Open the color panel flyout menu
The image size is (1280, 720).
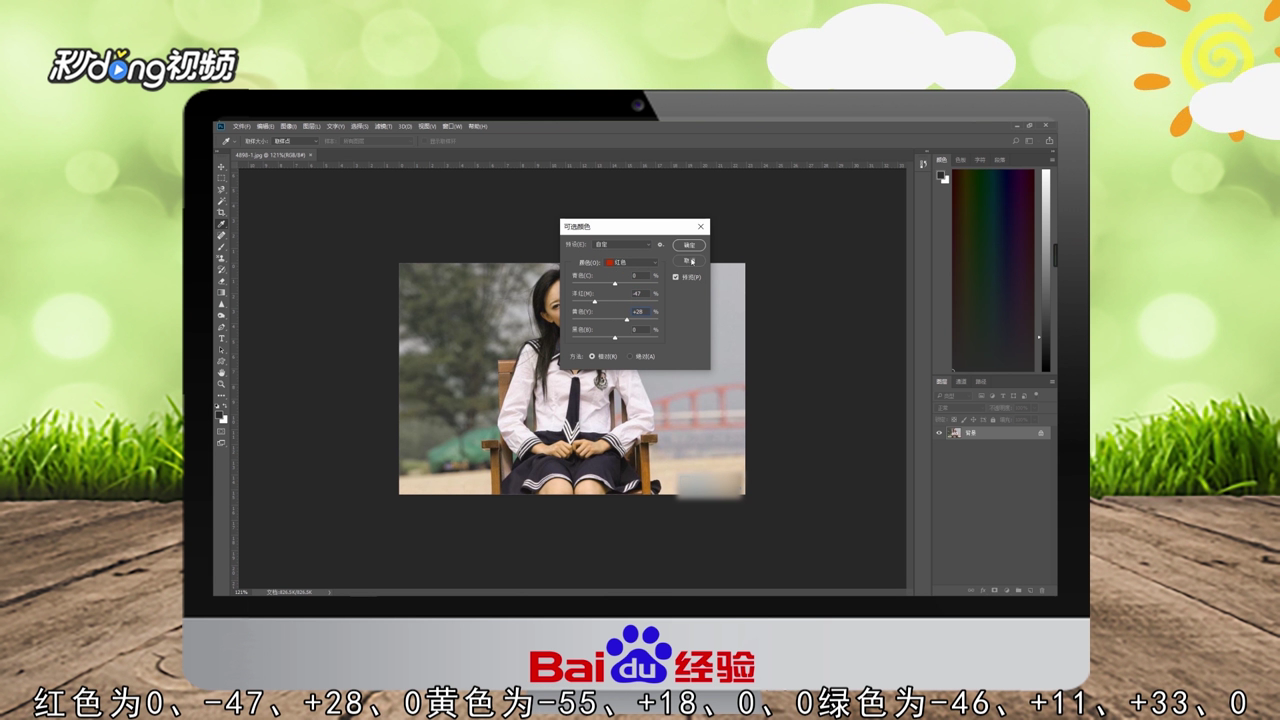tap(1052, 160)
